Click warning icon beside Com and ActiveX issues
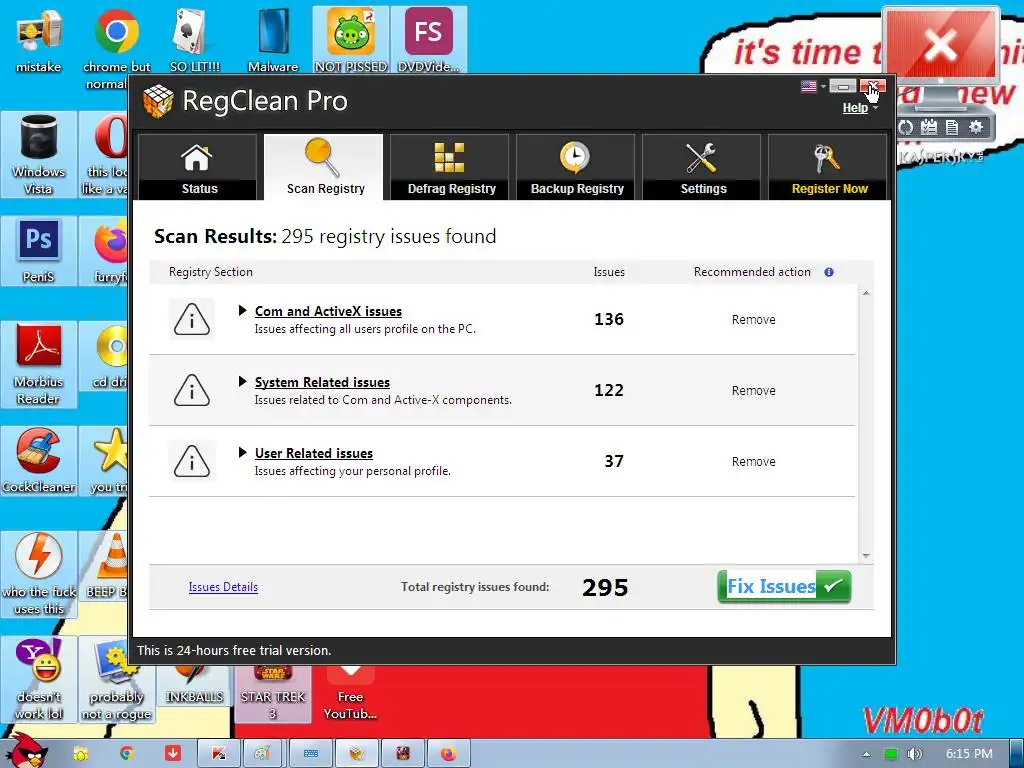This screenshot has height=768, width=1024. click(x=191, y=319)
